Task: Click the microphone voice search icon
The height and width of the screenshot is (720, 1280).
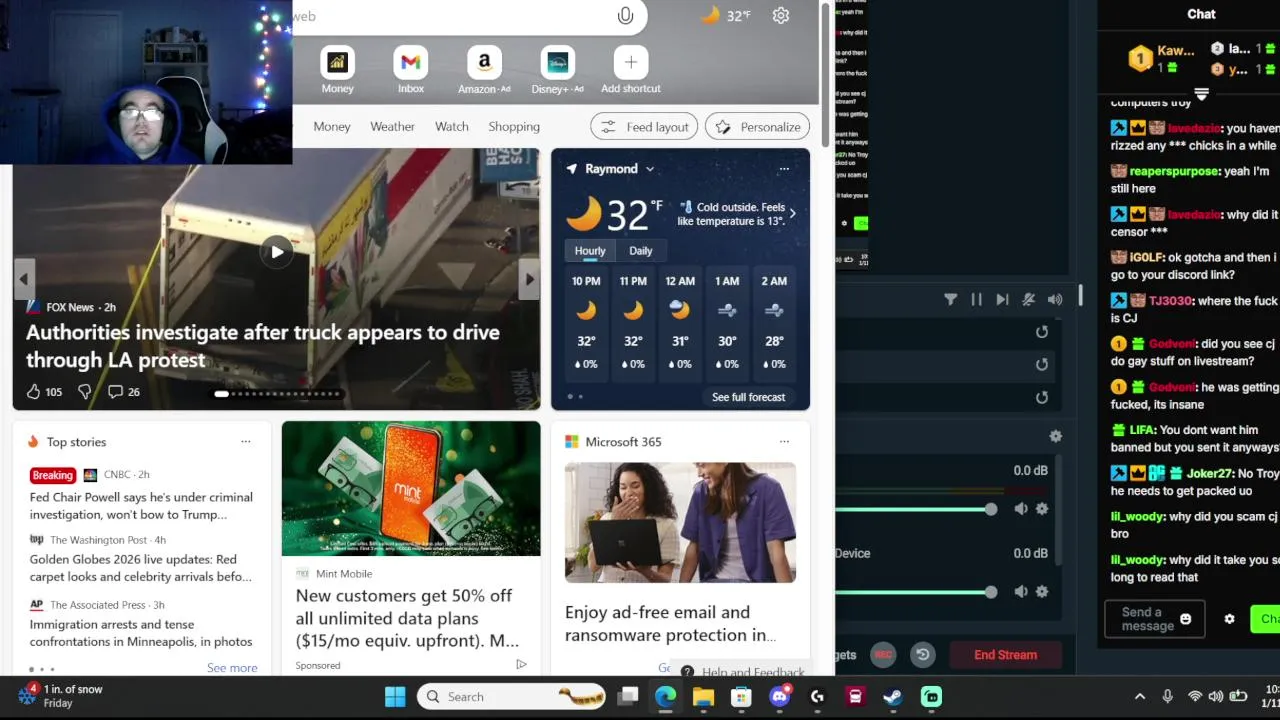Action: click(x=625, y=16)
